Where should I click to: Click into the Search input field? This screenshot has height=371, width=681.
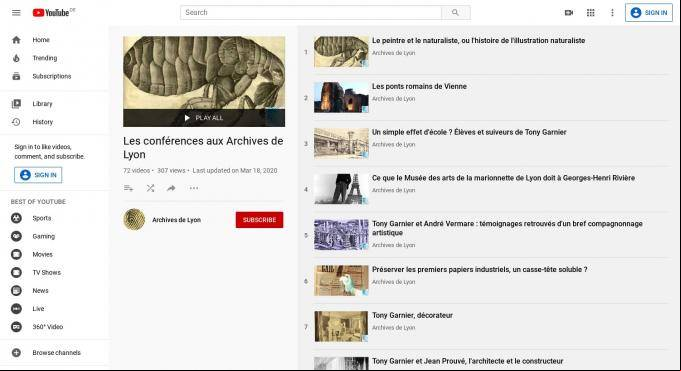pos(311,13)
